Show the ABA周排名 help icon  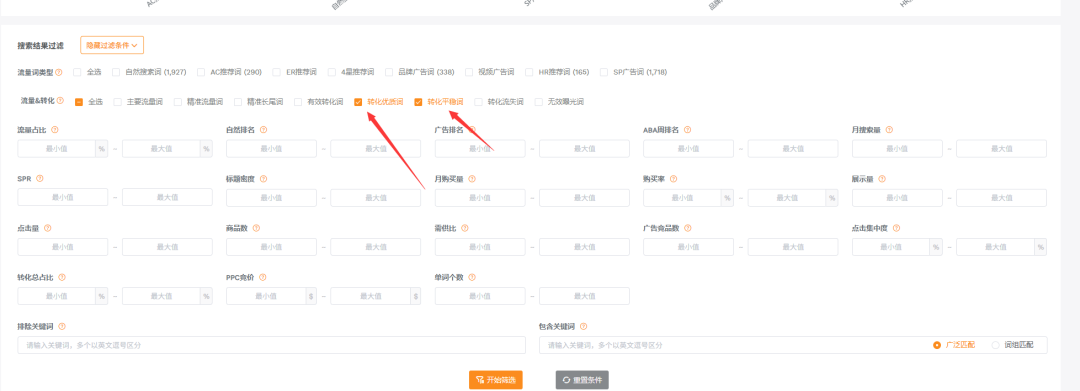[687, 129]
